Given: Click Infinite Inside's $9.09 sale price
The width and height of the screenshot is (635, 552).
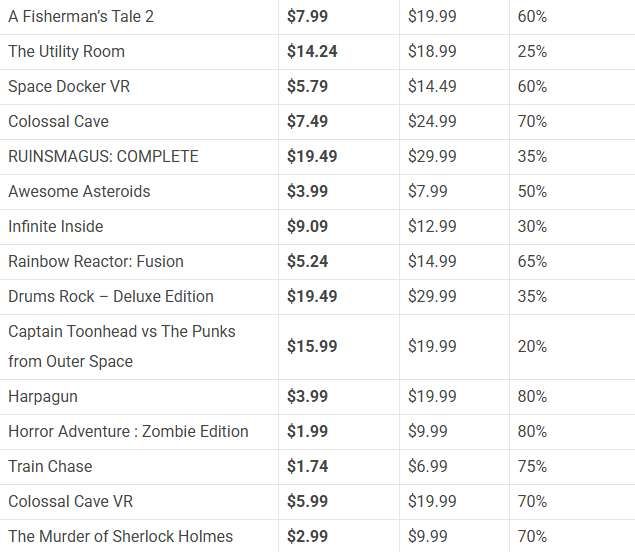Looking at the screenshot, I should (x=307, y=227).
